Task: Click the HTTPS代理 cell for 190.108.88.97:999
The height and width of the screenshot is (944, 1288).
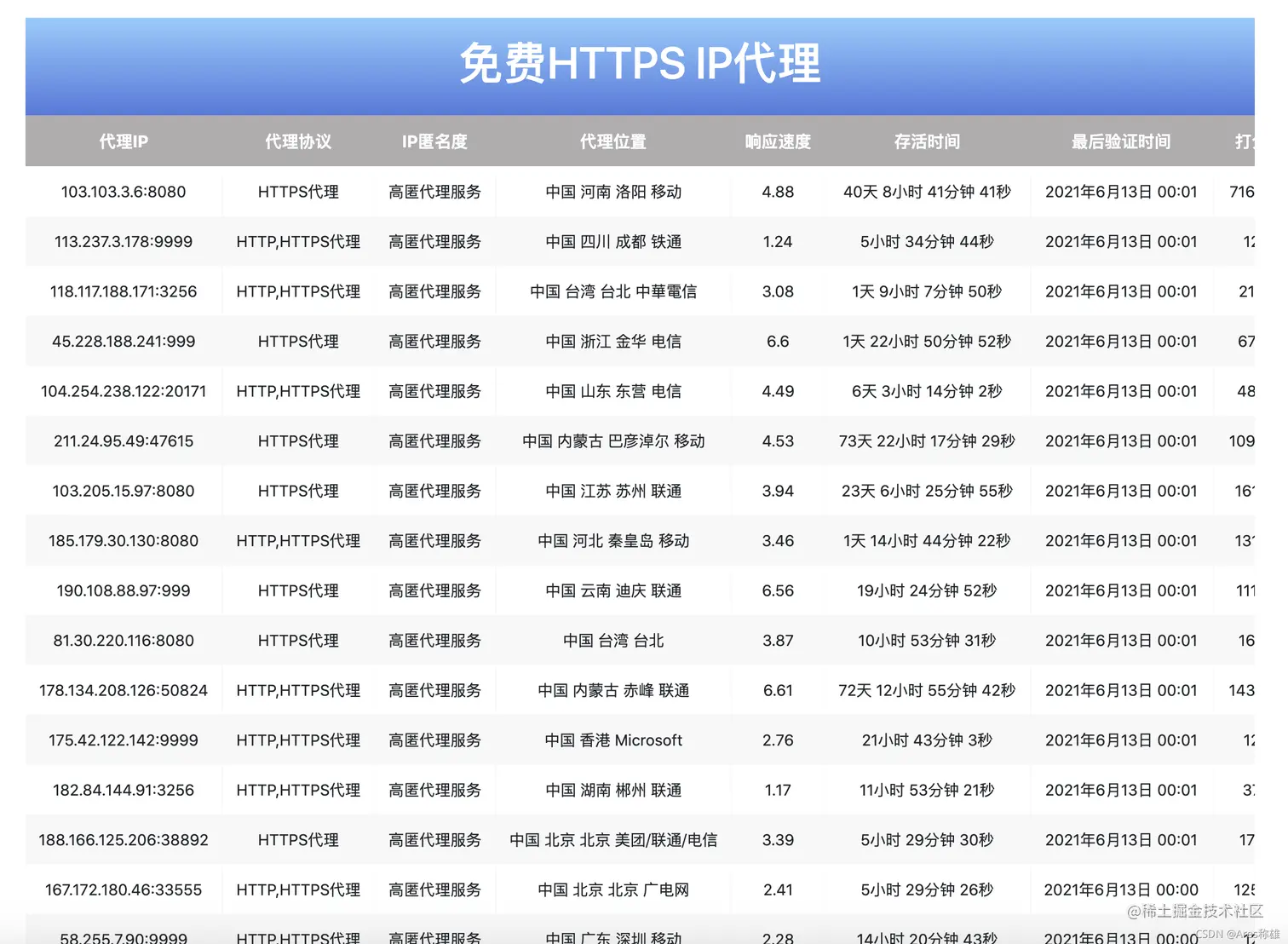Action: pos(298,590)
